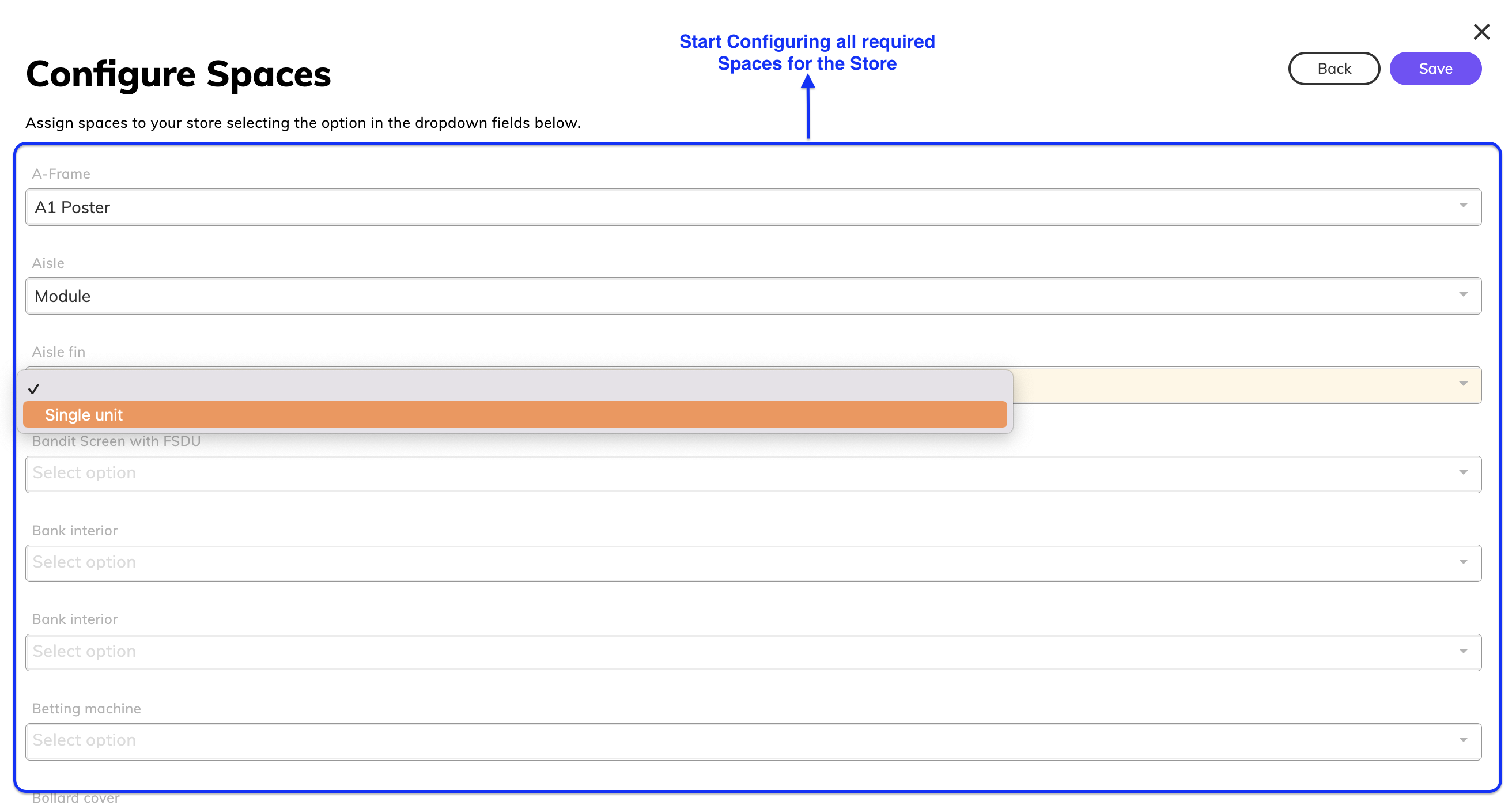
Task: Select the blank checked option in list
Action: click(514, 388)
